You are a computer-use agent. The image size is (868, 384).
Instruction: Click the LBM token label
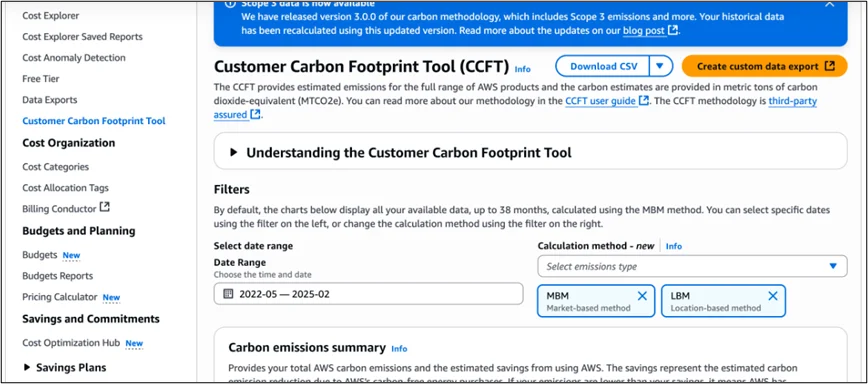pyautogui.click(x=680, y=296)
